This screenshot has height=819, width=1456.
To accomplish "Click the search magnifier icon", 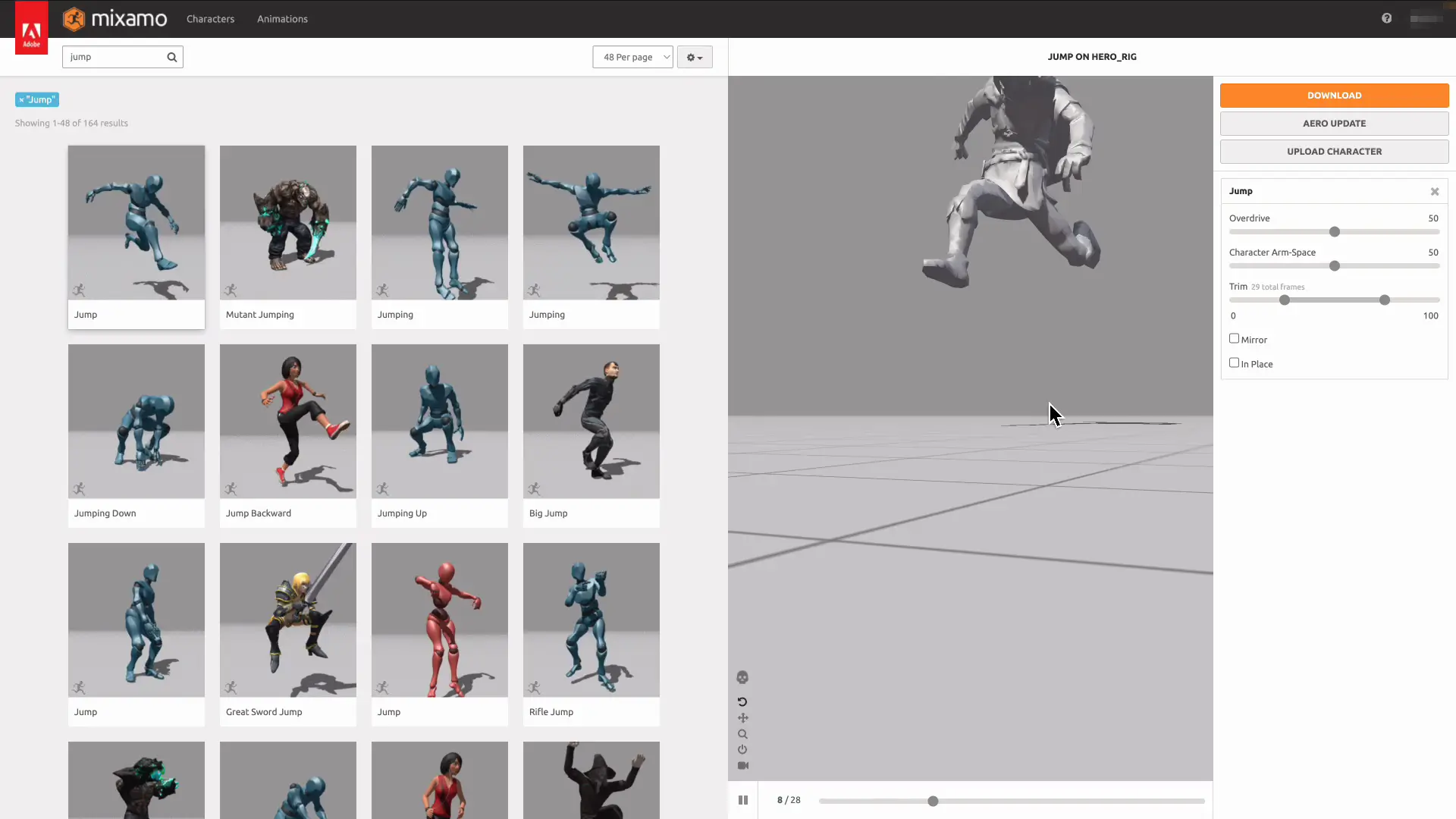I will coord(172,57).
